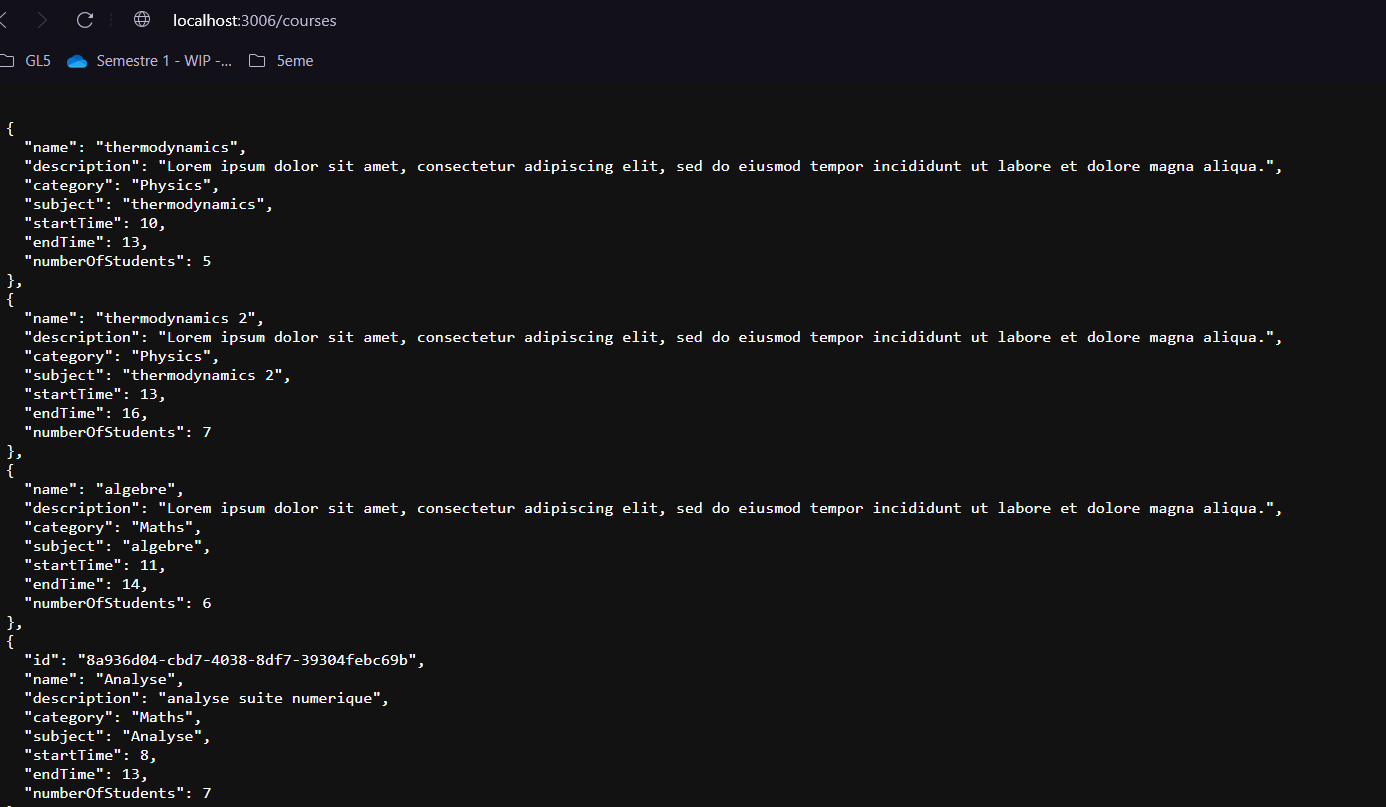This screenshot has height=807, width=1386.
Task: Click the startTime value 8 of Analyse
Action: 145,754
